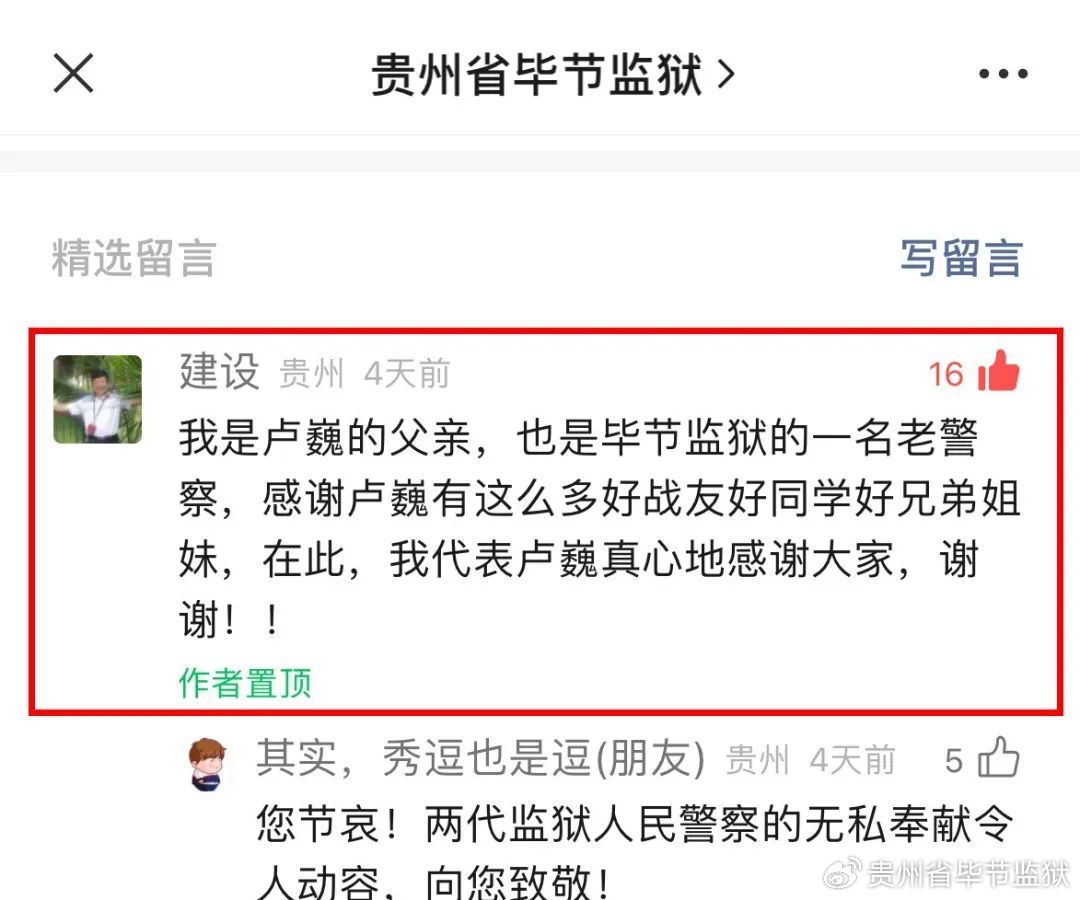Viewport: 1080px width, 900px height.
Task: Select the reply text starting 您节哀
Action: tap(635, 852)
